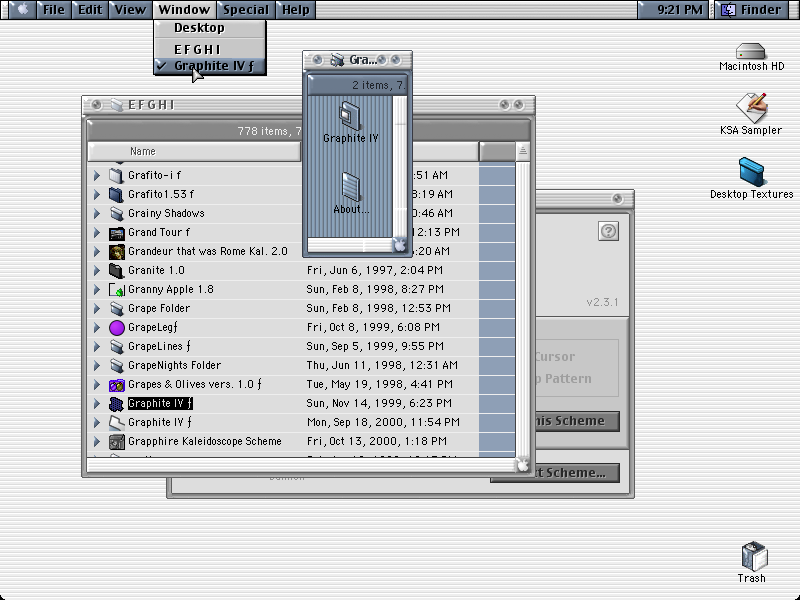Click the Scheme... button in back window

pyautogui.click(x=577, y=473)
